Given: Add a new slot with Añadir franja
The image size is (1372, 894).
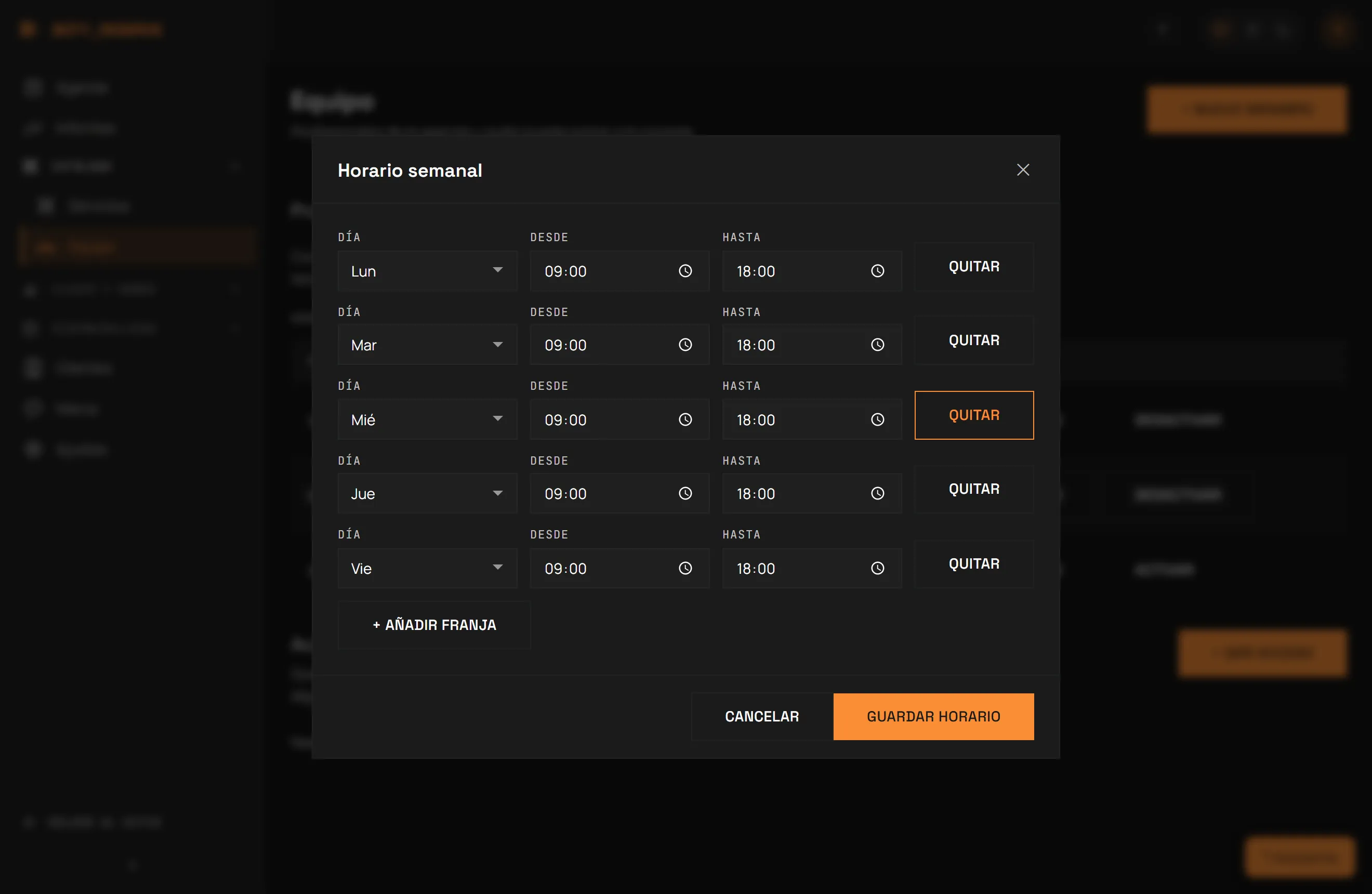Looking at the screenshot, I should (x=434, y=625).
